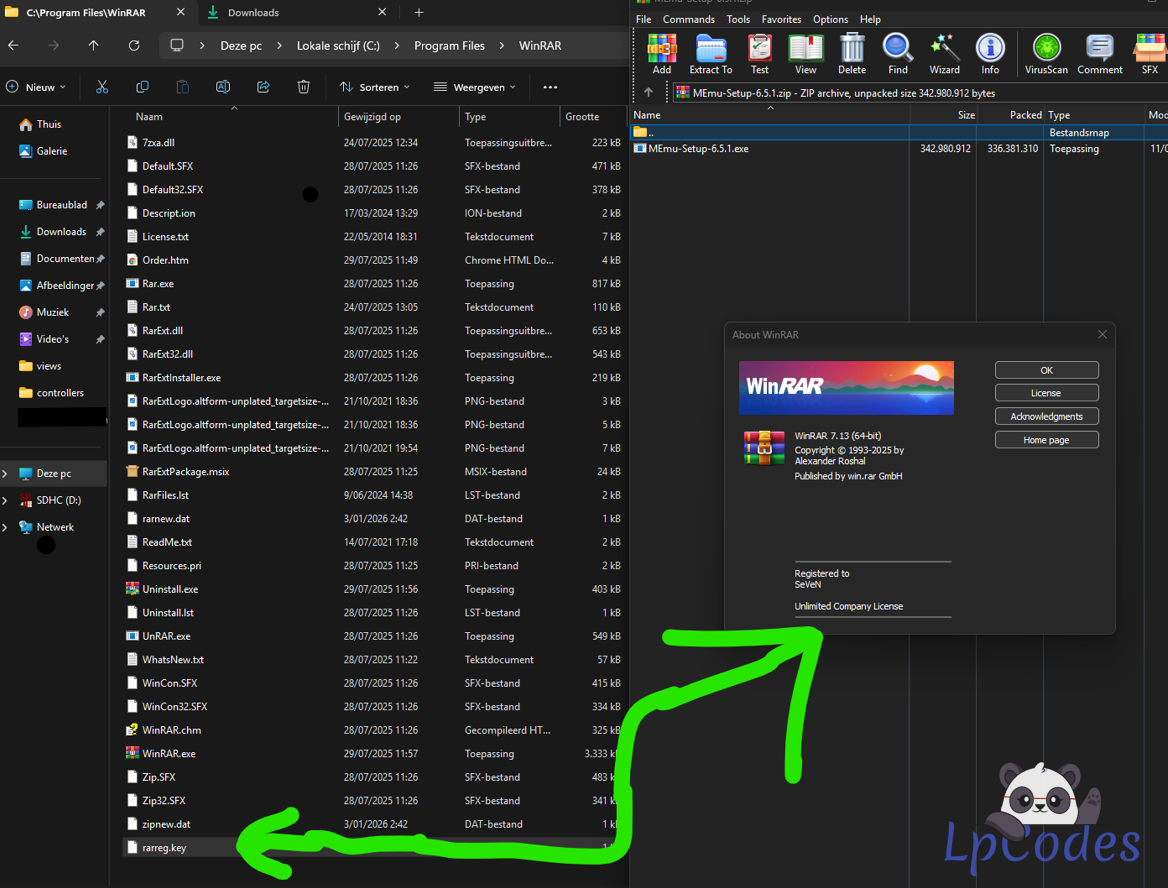Expand the Weergeven view dropdown
This screenshot has width=1168, height=888.
(474, 87)
